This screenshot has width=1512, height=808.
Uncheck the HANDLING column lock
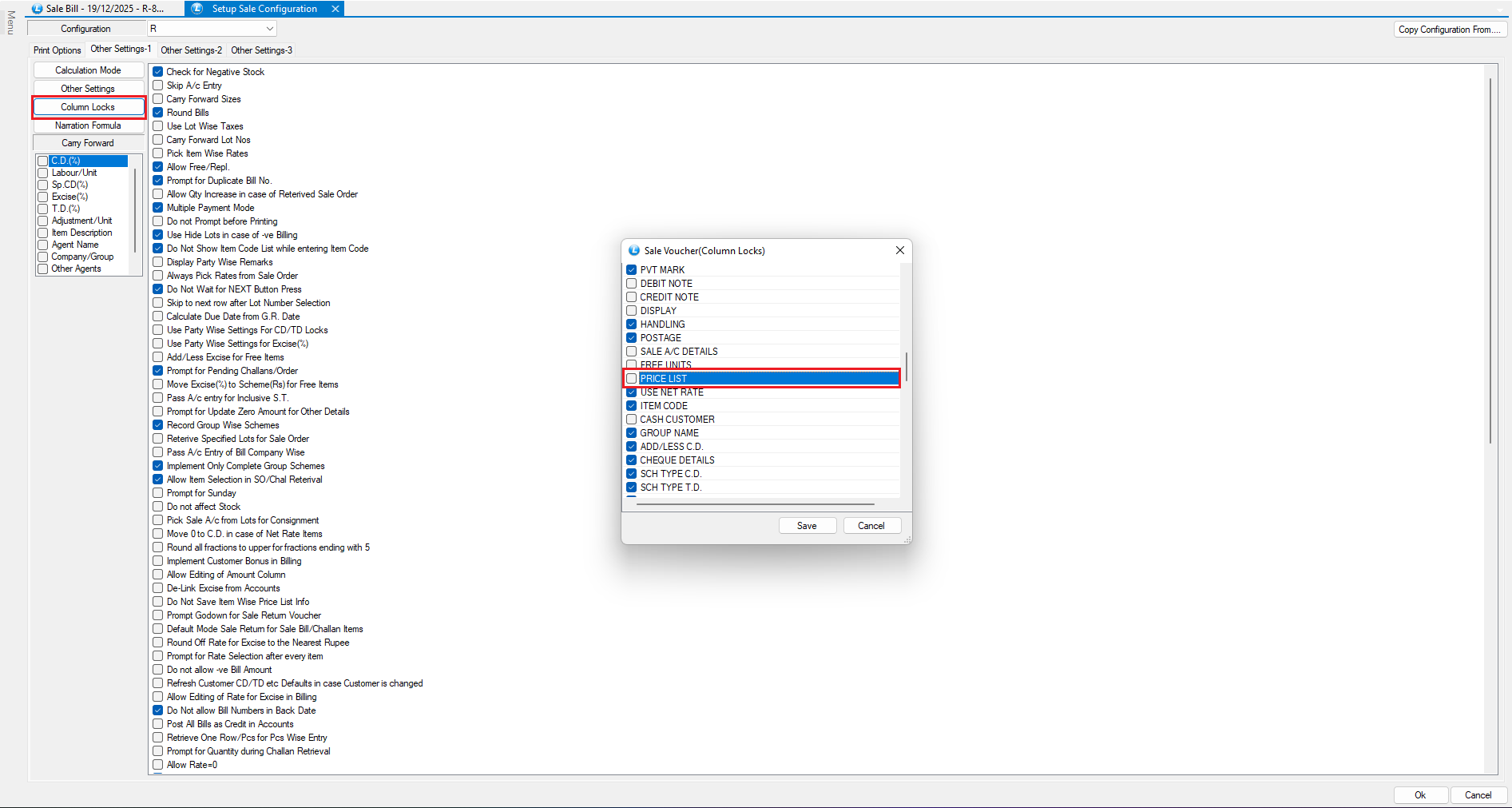click(x=632, y=324)
